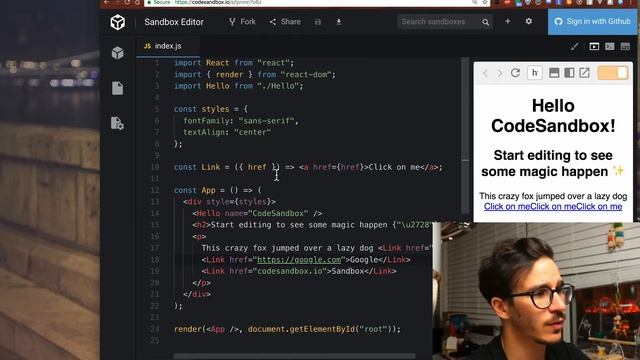Viewport: 640px width, 360px height.
Task: Open the Share menu
Action: pyautogui.click(x=285, y=22)
